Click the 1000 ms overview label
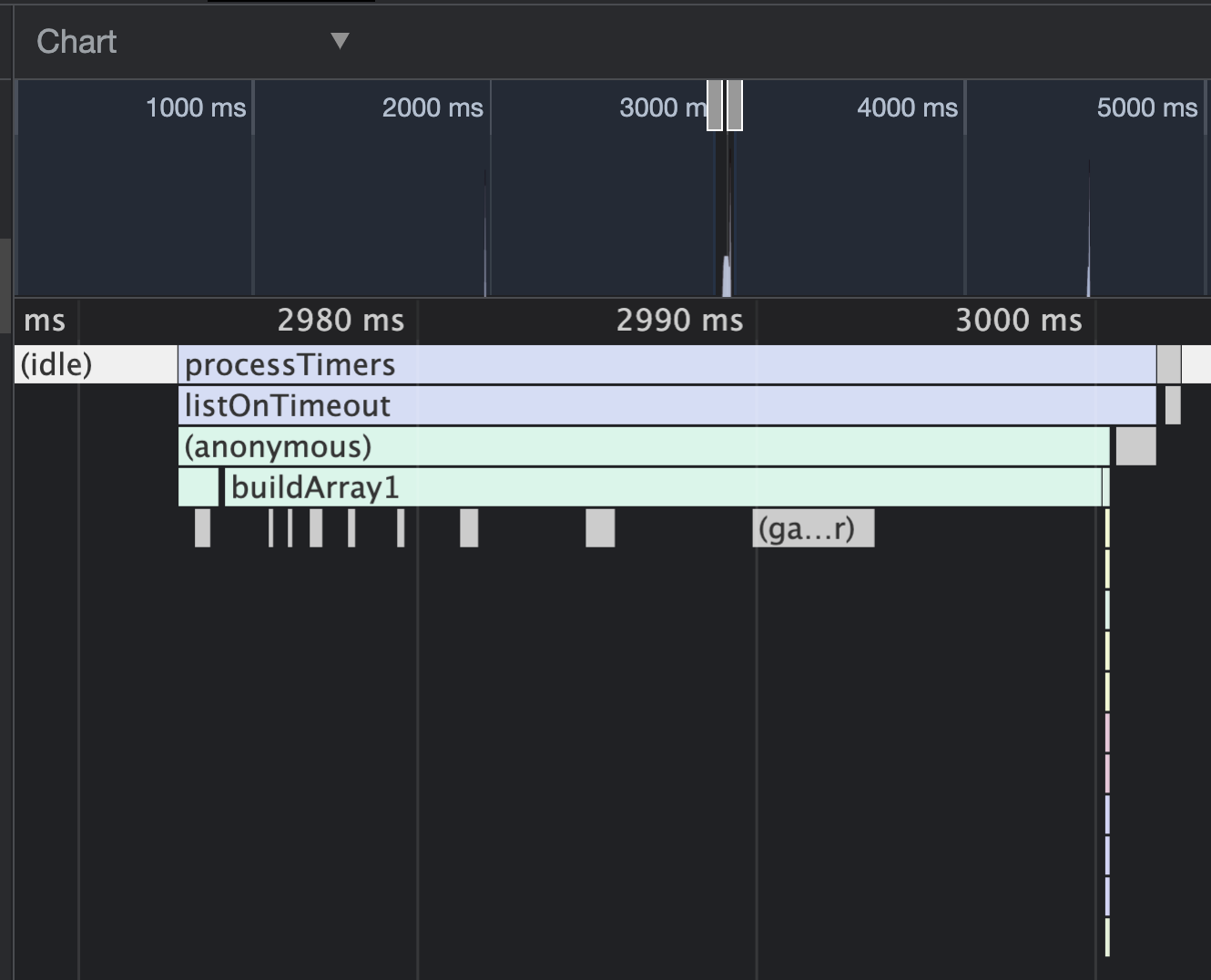 196,107
